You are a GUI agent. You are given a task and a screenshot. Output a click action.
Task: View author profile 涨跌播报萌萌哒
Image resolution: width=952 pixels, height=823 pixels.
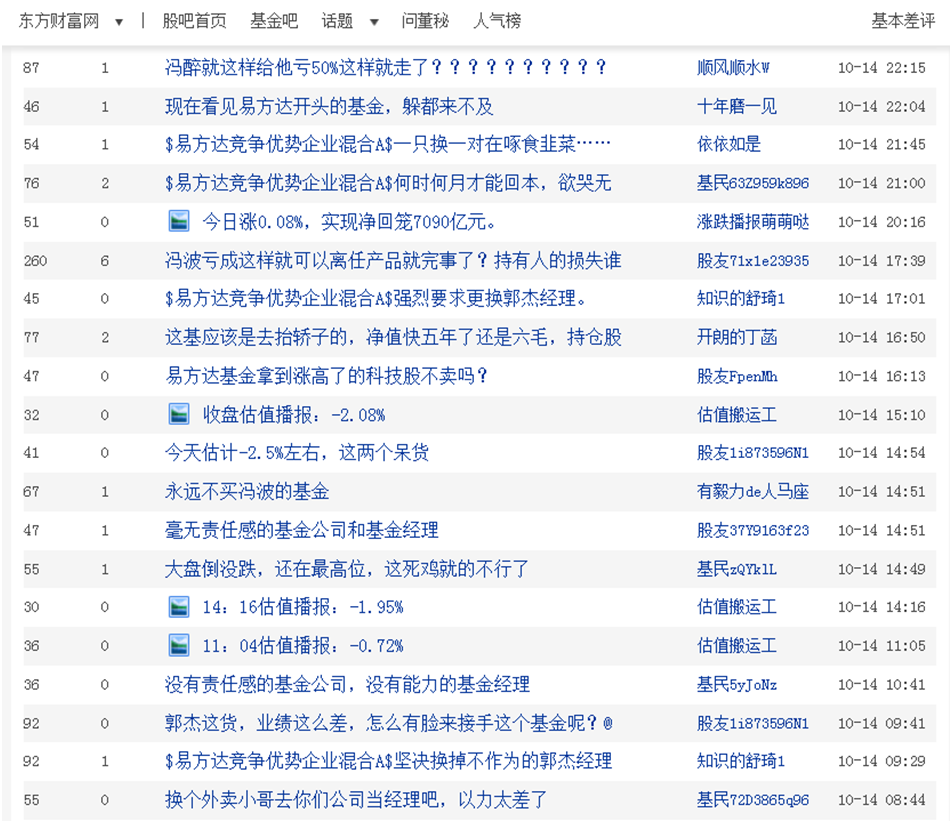tap(753, 222)
